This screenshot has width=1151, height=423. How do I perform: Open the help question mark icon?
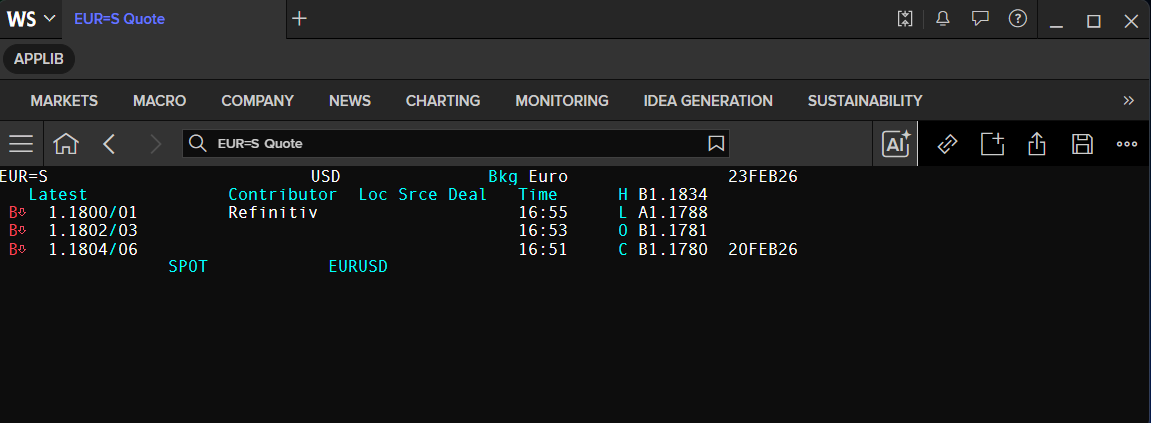[1017, 19]
